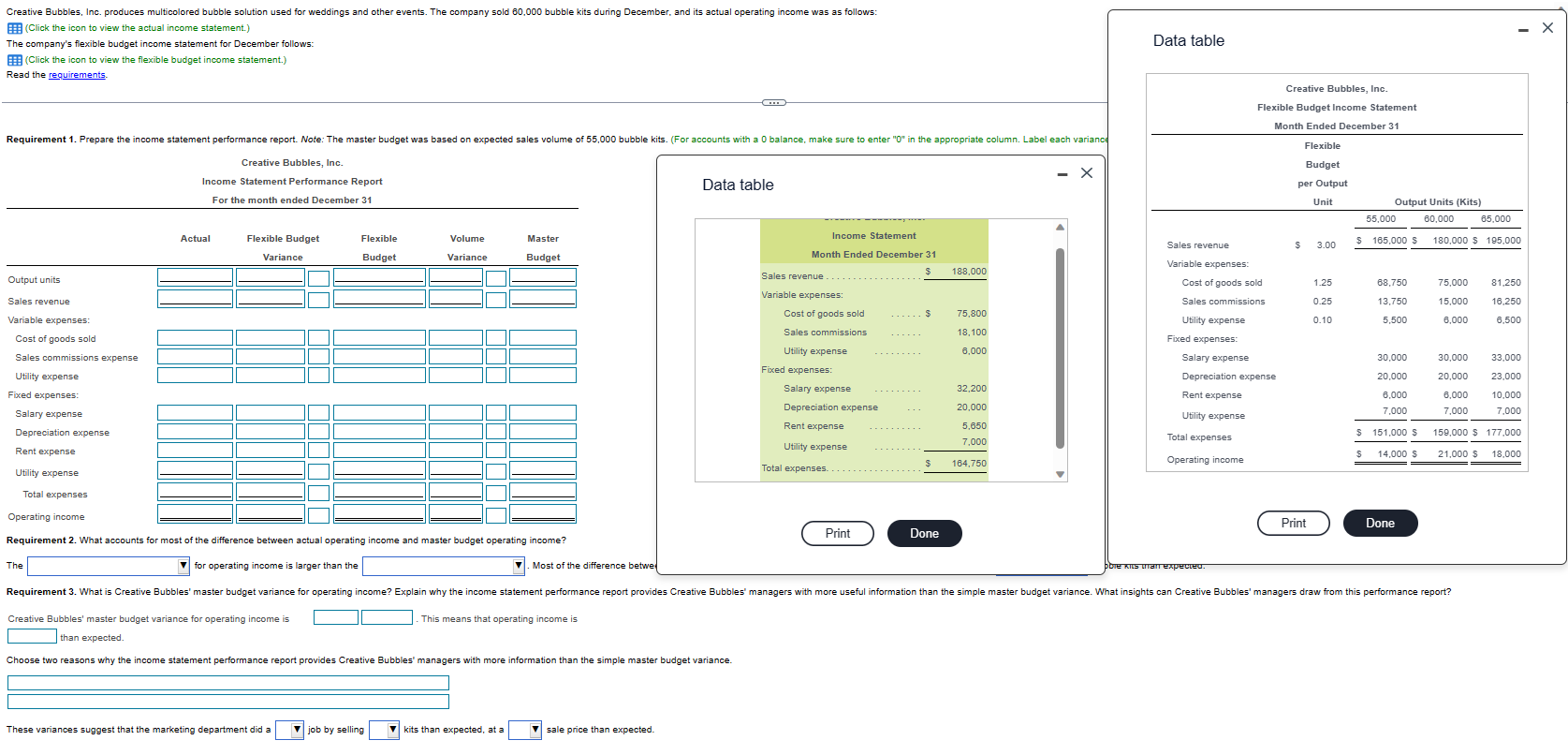Click the ellipsis handle on the divider line
The image size is (1568, 755).
click(774, 102)
